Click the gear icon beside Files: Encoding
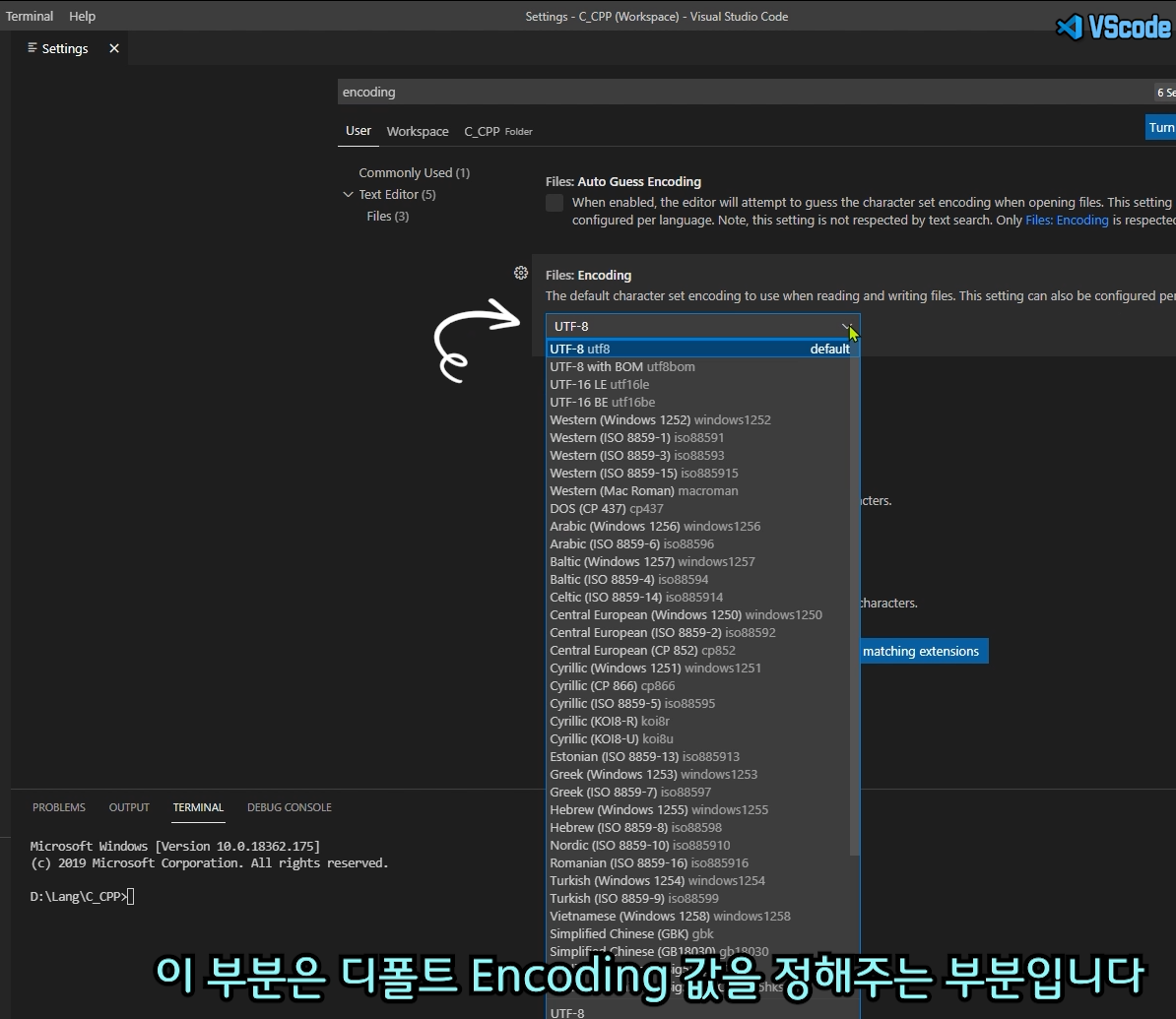1176x1019 pixels. [520, 273]
